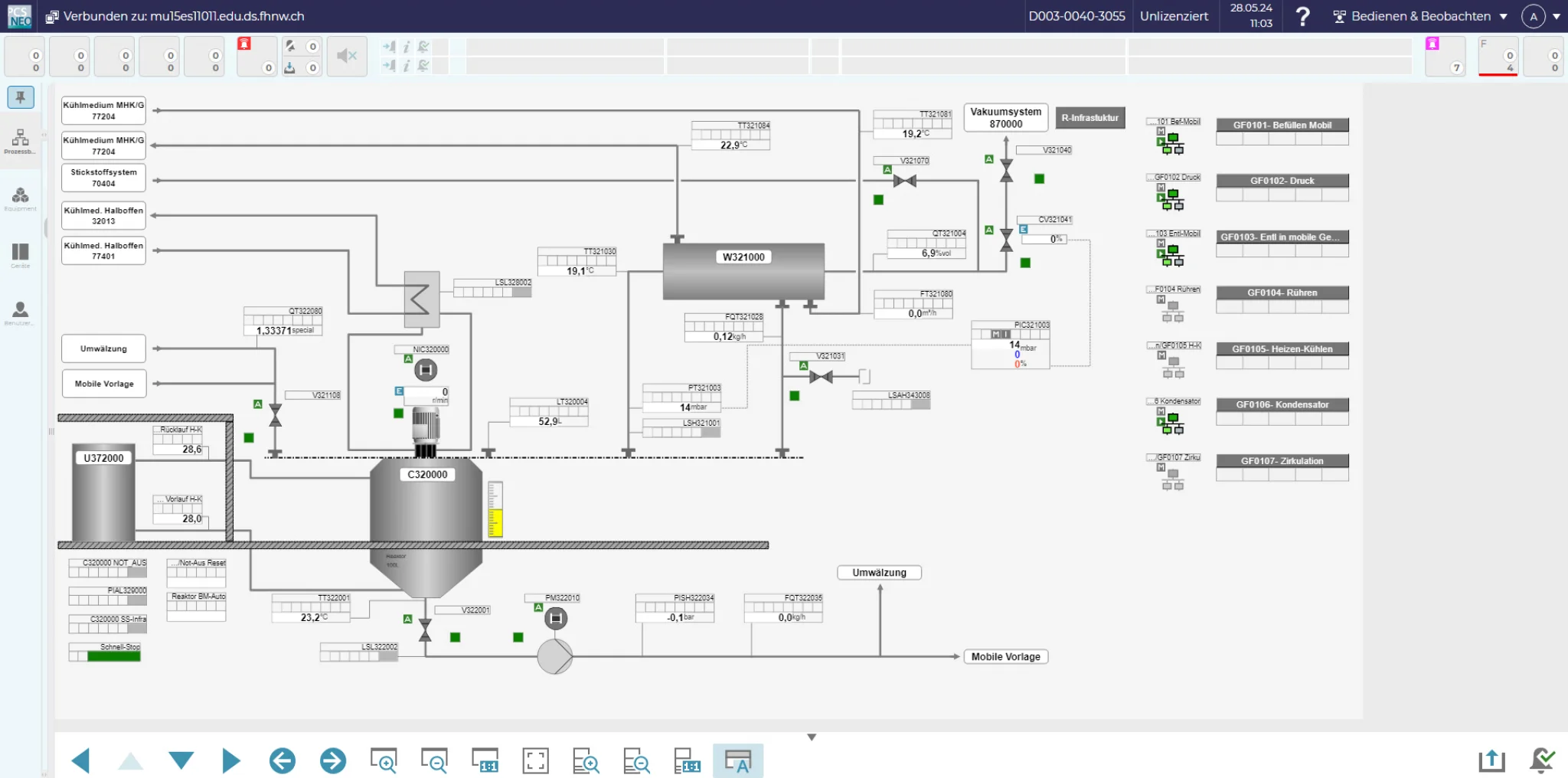Open the Not-Aus Reset block
Screen dimensions: 1568x778
click(x=197, y=573)
